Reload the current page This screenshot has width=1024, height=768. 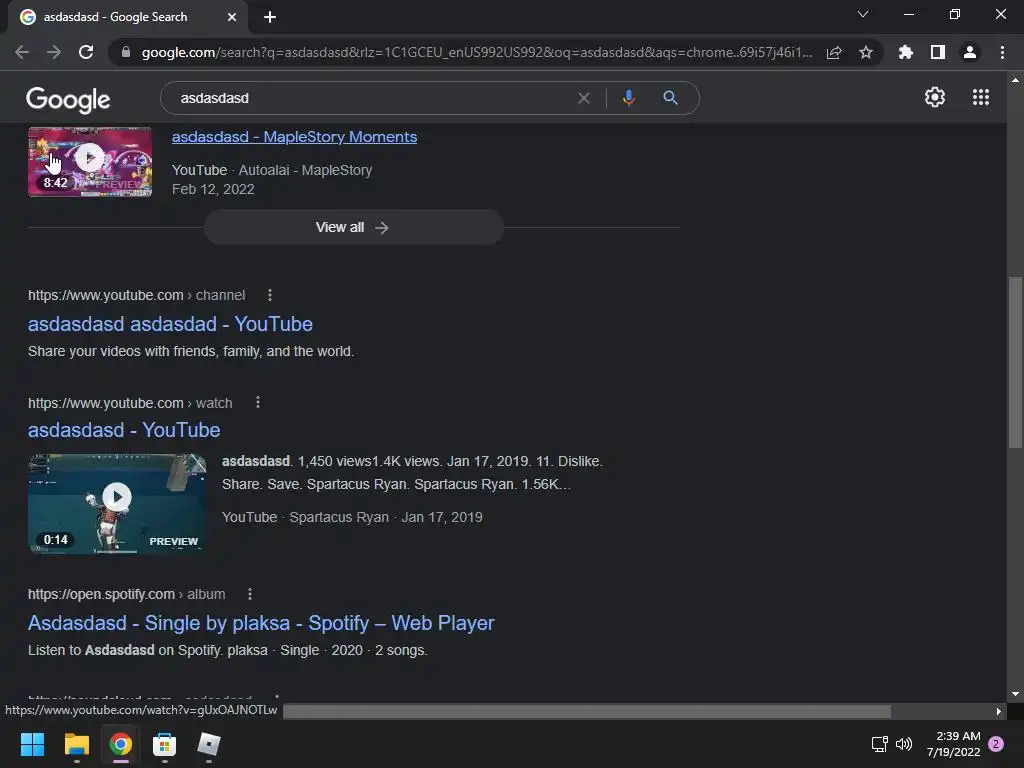click(86, 52)
